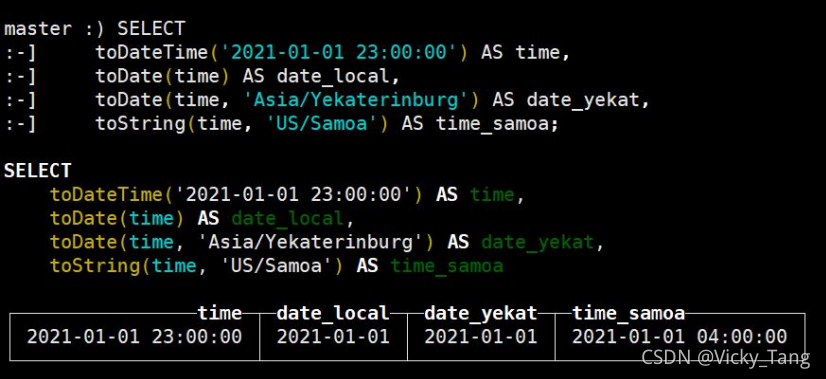Click the result cell 2021-01-01 04:00:00

point(680,336)
